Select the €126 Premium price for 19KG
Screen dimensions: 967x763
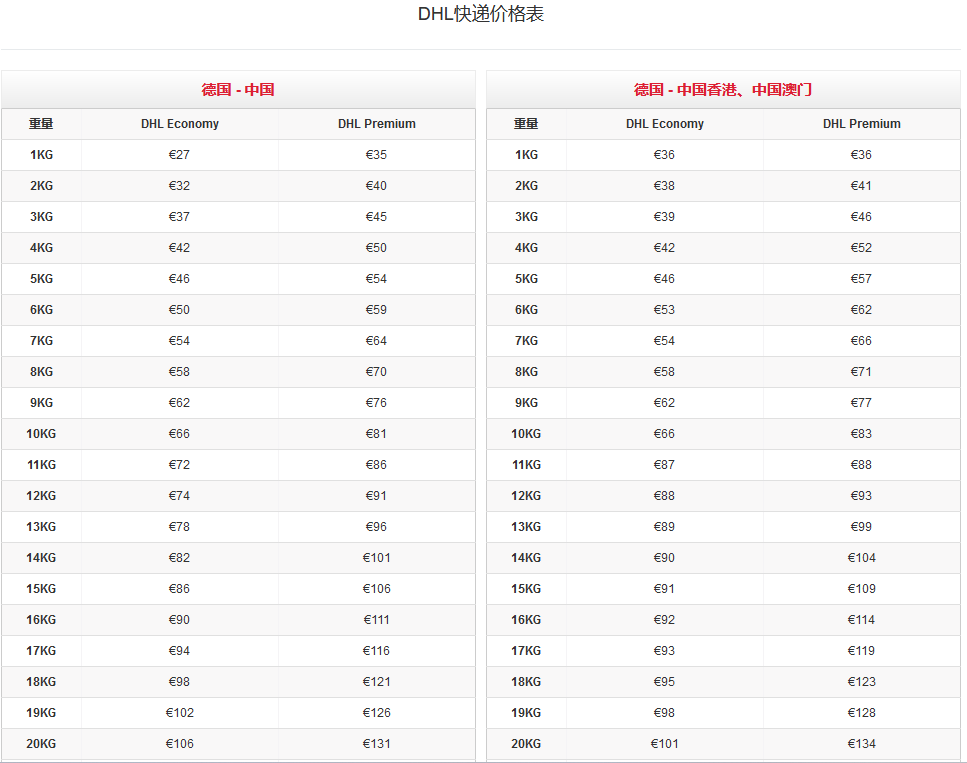[376, 712]
